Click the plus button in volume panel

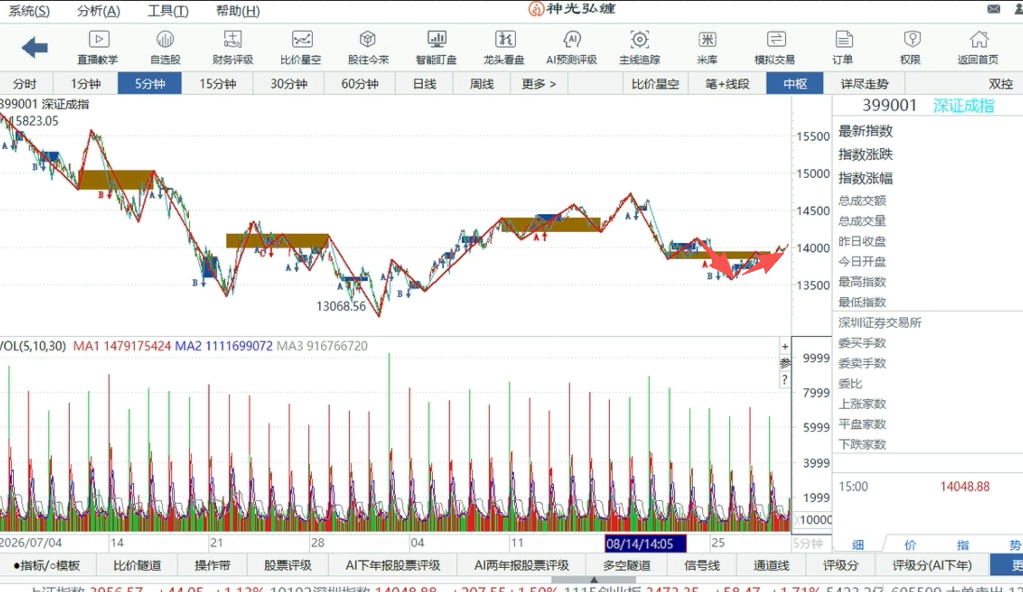coord(785,347)
